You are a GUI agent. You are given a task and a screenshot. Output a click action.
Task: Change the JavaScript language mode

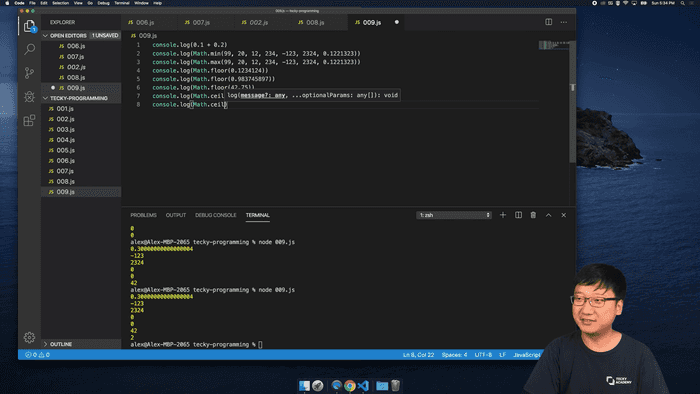click(x=527, y=355)
